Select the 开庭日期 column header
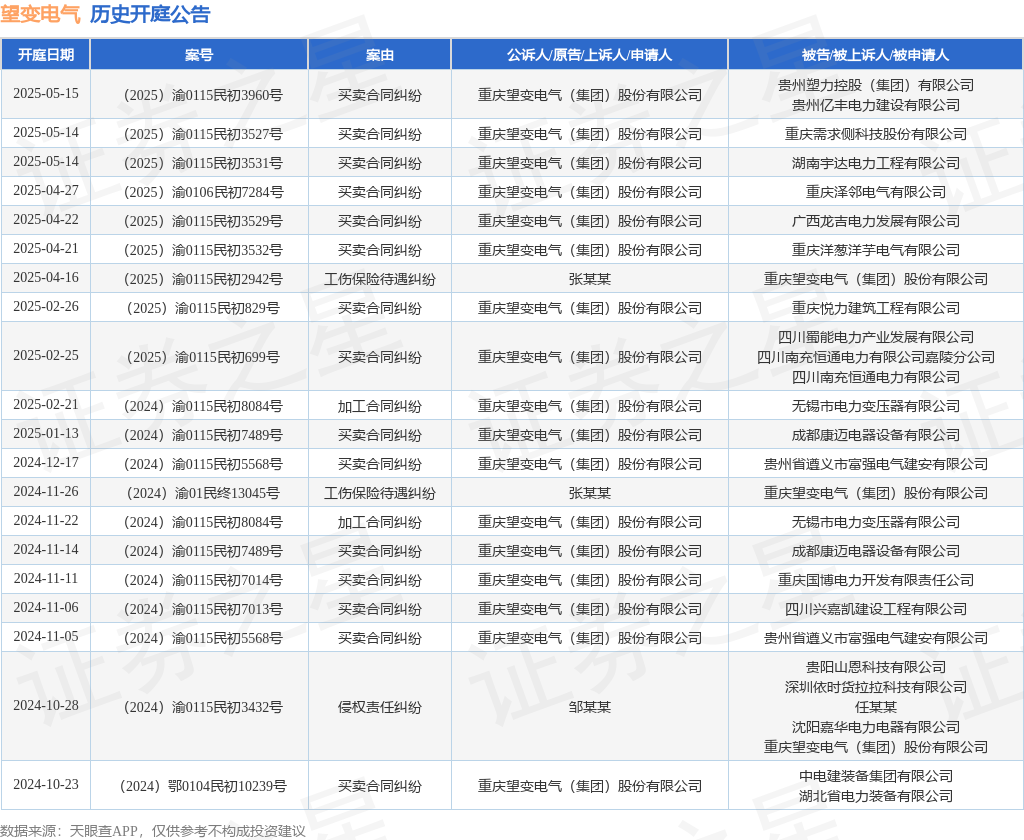This screenshot has width=1024, height=840. point(46,55)
